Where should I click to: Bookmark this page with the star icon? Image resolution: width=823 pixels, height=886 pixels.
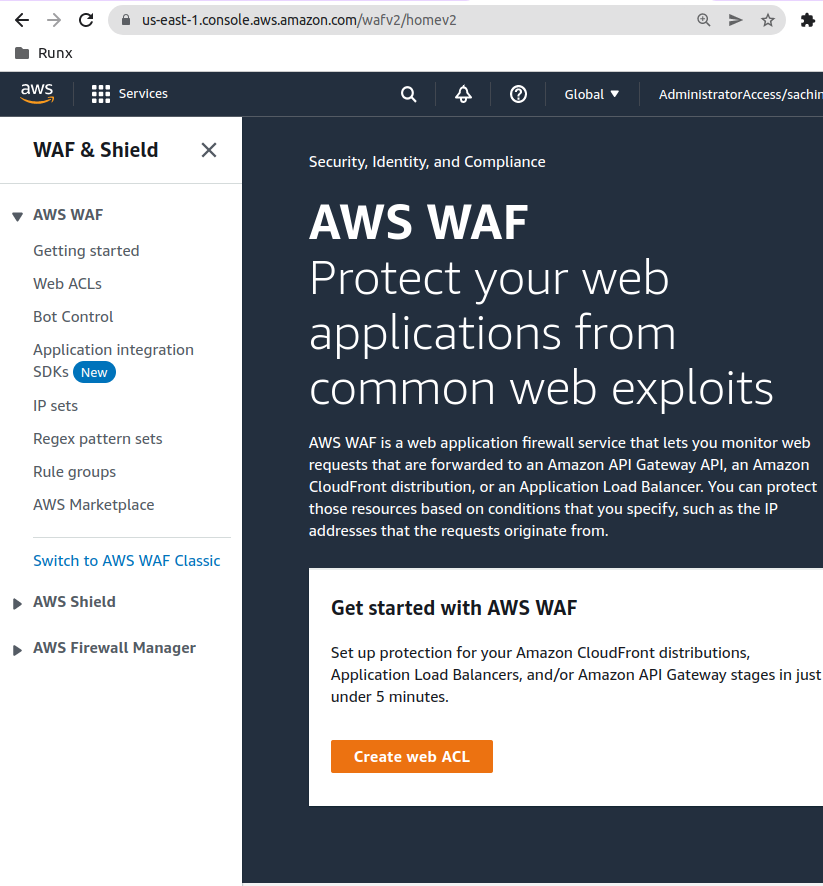pyautogui.click(x=768, y=20)
